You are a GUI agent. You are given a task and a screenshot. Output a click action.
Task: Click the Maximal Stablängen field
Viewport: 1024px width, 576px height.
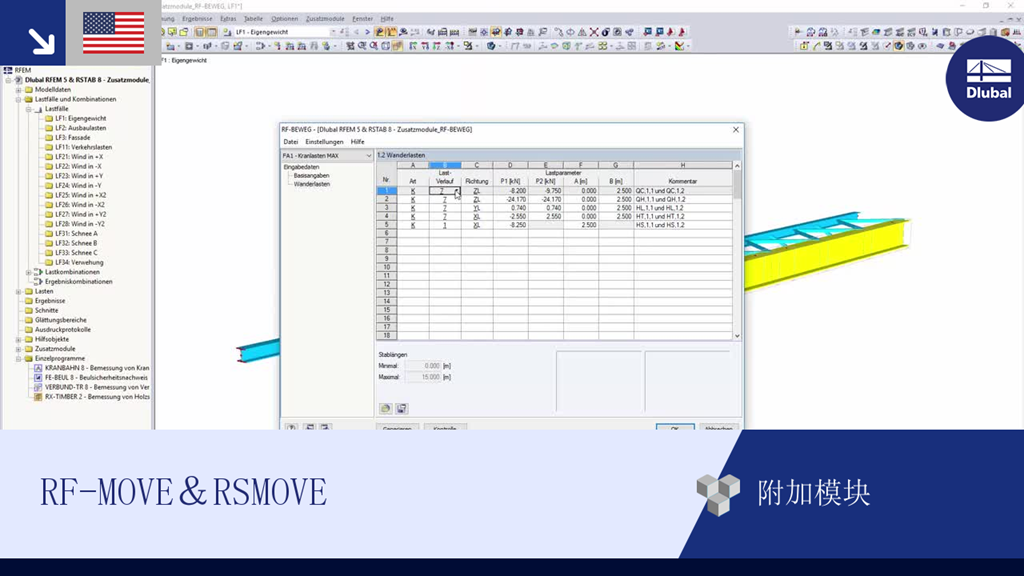(423, 377)
